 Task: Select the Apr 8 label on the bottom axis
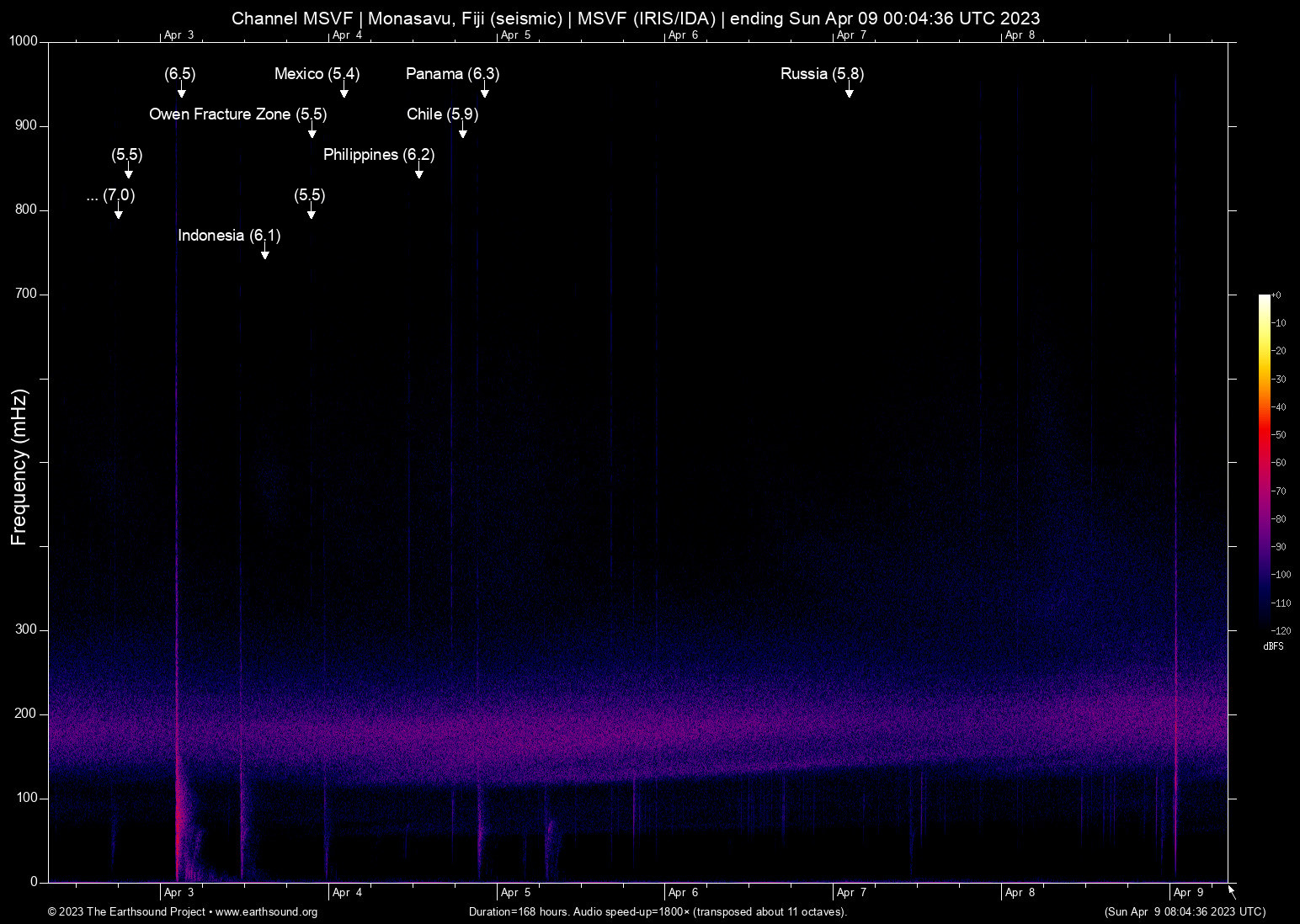pyautogui.click(x=1020, y=893)
